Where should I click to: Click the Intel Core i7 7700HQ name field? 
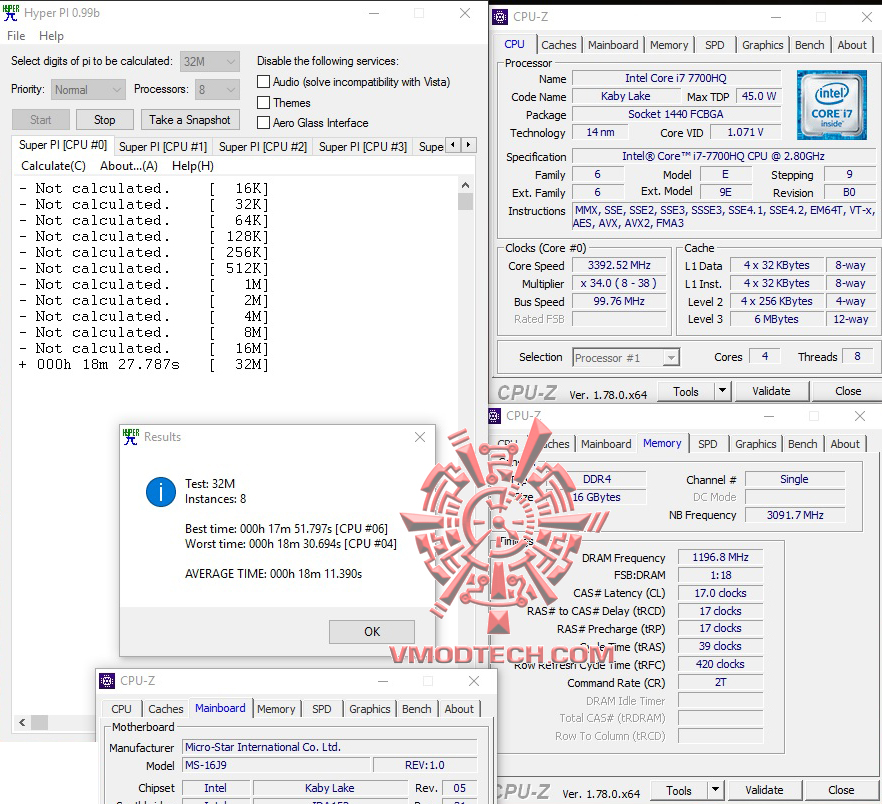pyautogui.click(x=676, y=78)
